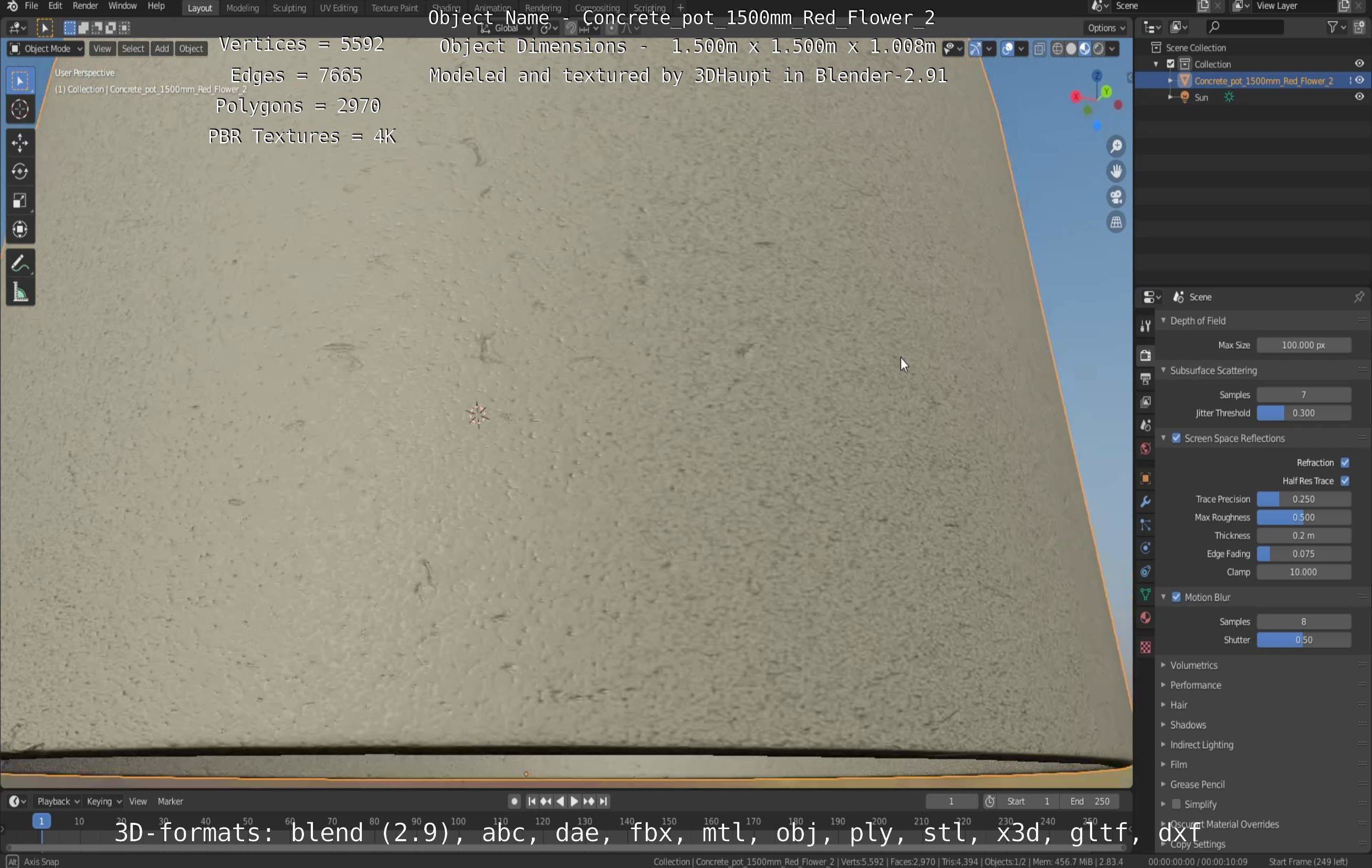Screen dimensions: 1372x868
Task: Adjust the Max Roughness slider
Action: (x=1304, y=517)
